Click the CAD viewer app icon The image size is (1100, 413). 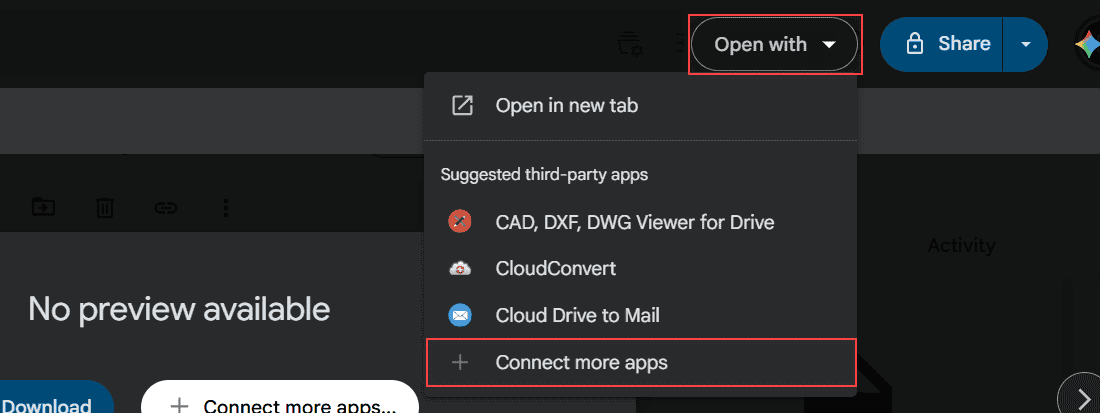(x=460, y=222)
